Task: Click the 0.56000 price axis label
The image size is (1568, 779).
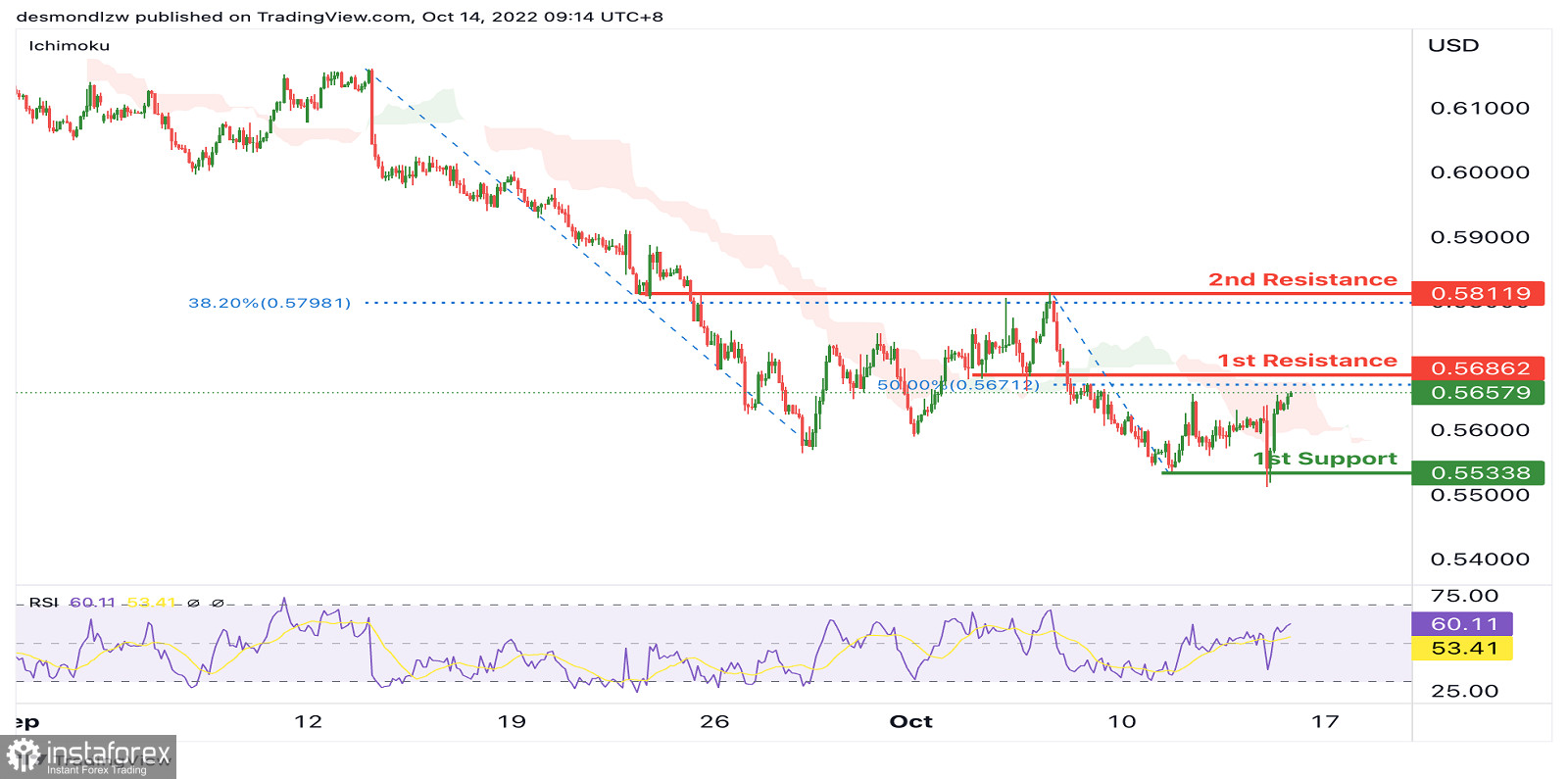Action: tap(1480, 430)
